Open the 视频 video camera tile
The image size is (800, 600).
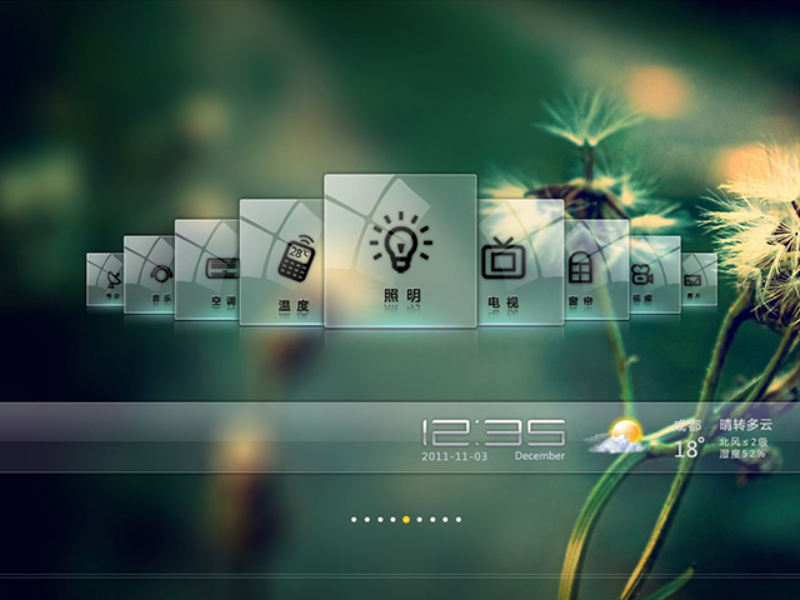coord(655,275)
